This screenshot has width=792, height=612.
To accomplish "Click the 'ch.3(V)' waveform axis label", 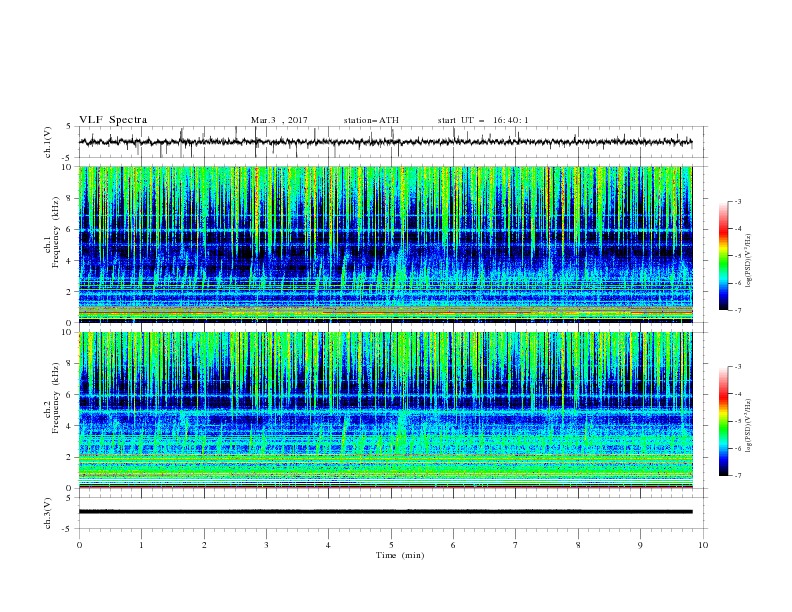I will [48, 513].
